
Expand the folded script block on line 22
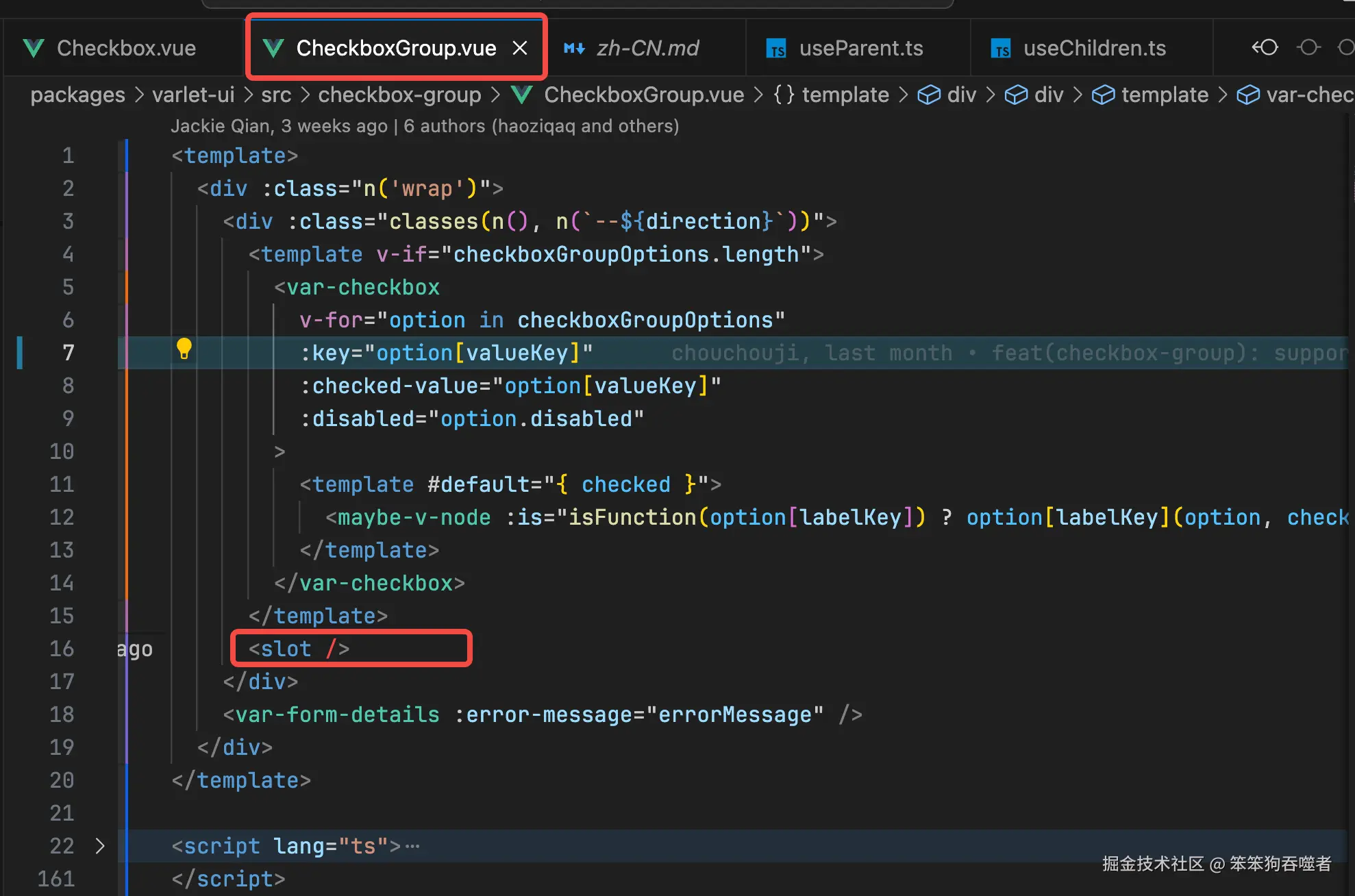tap(100, 846)
